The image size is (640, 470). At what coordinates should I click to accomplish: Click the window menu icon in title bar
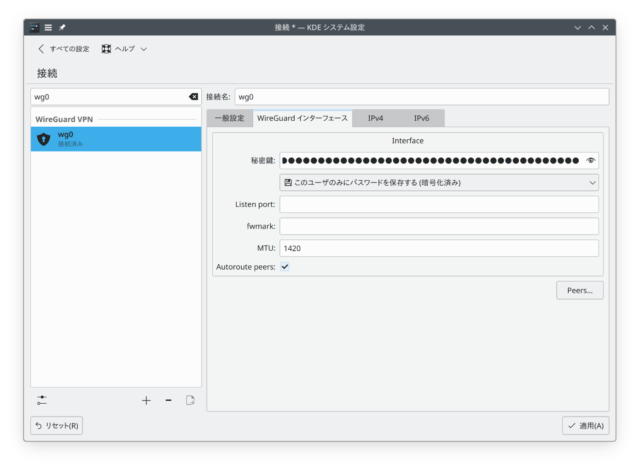pyautogui.click(x=35, y=27)
